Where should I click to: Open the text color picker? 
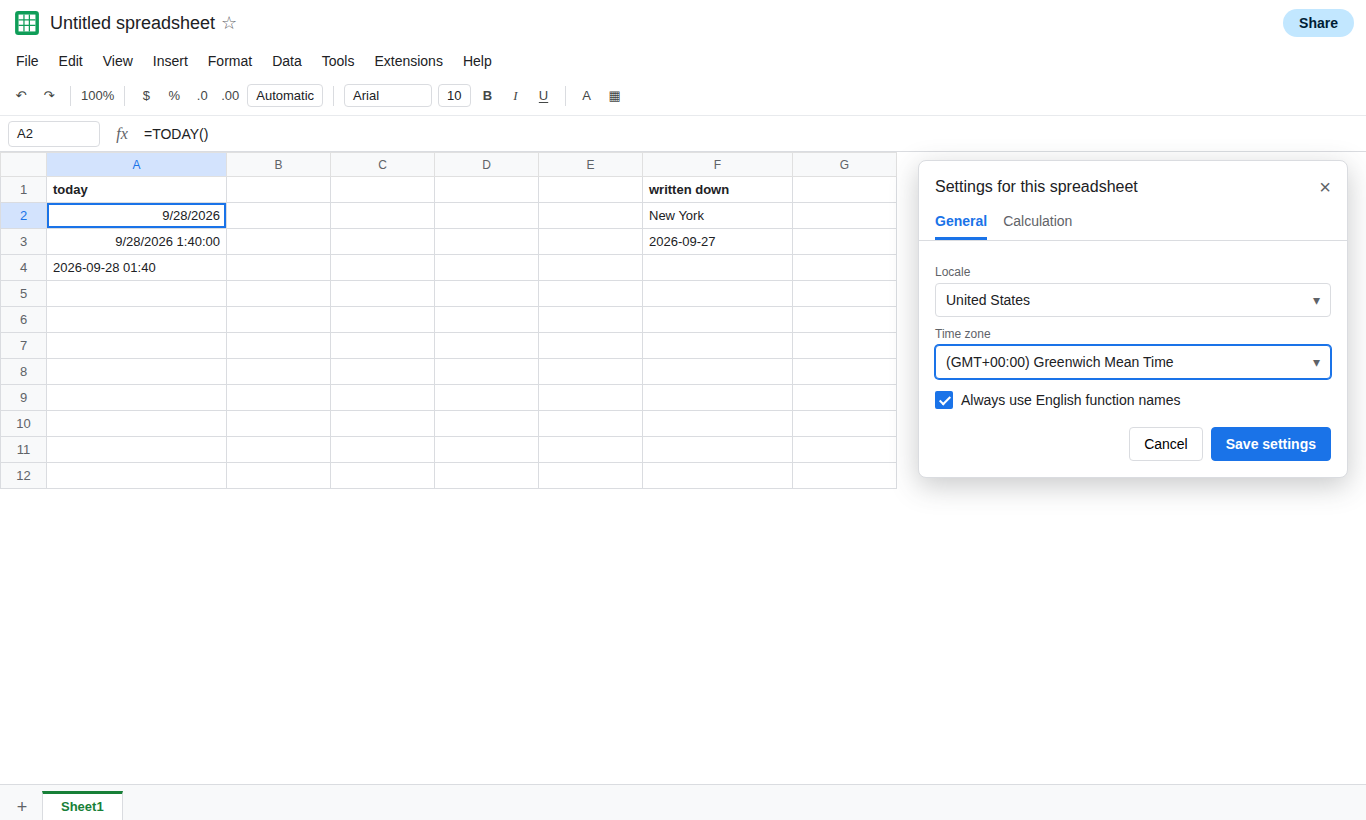point(587,96)
